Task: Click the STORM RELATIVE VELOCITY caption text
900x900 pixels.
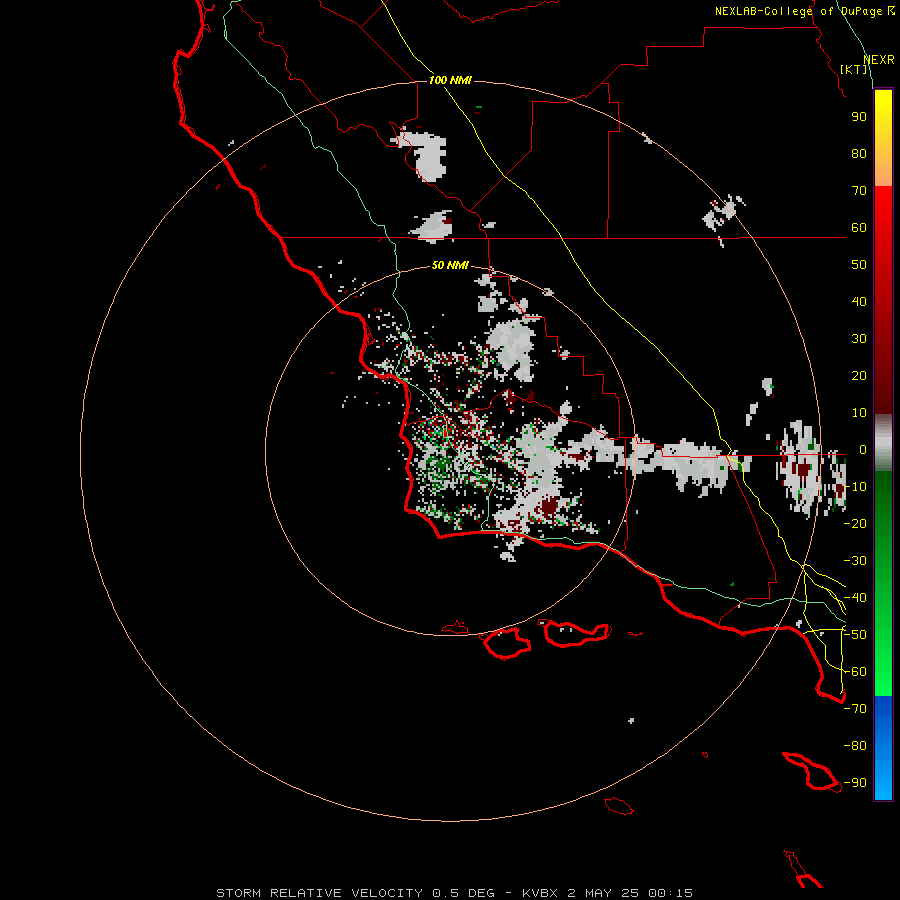Action: [x=319, y=893]
